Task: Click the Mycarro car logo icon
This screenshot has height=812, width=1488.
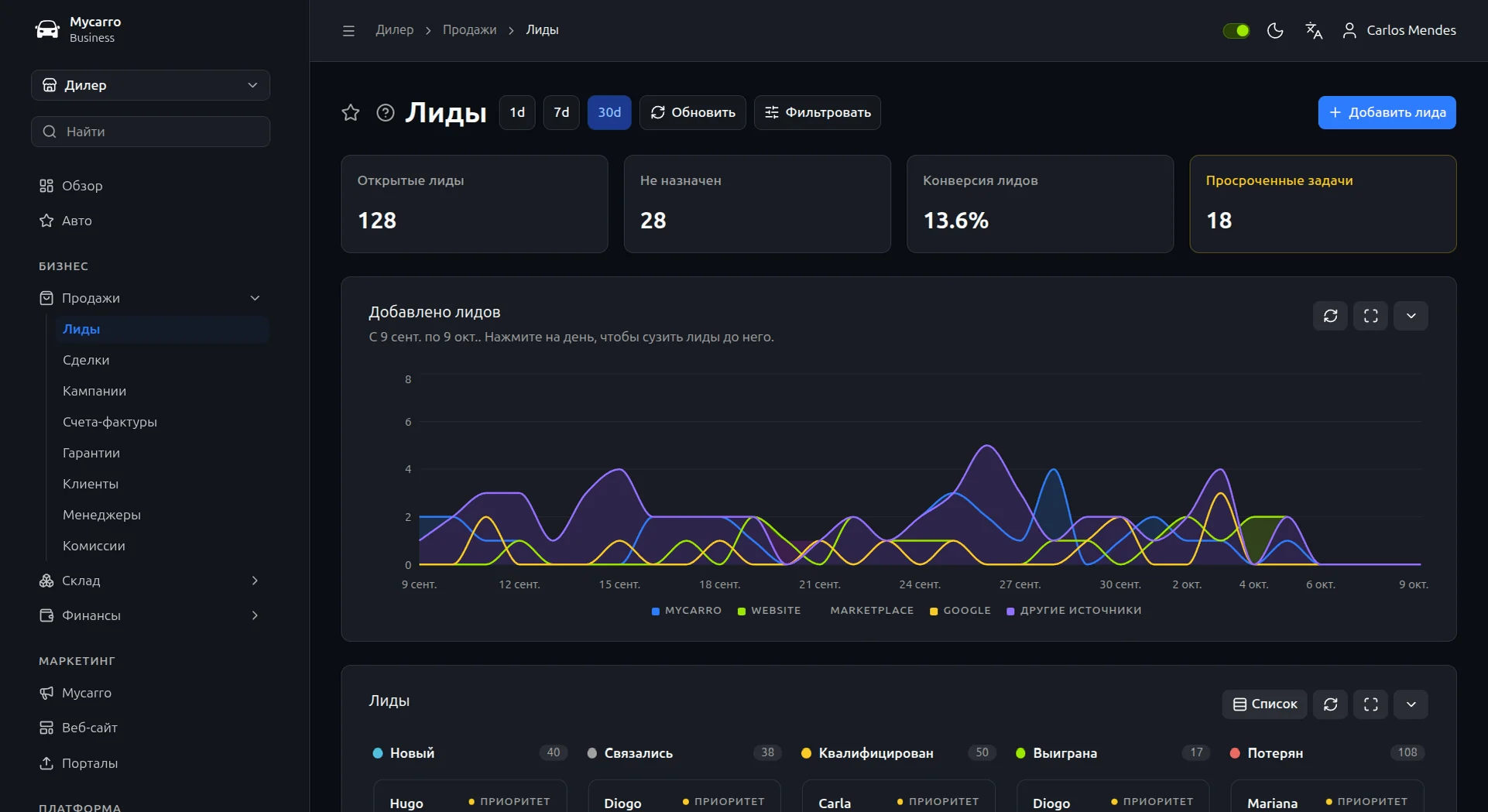Action: point(47,29)
